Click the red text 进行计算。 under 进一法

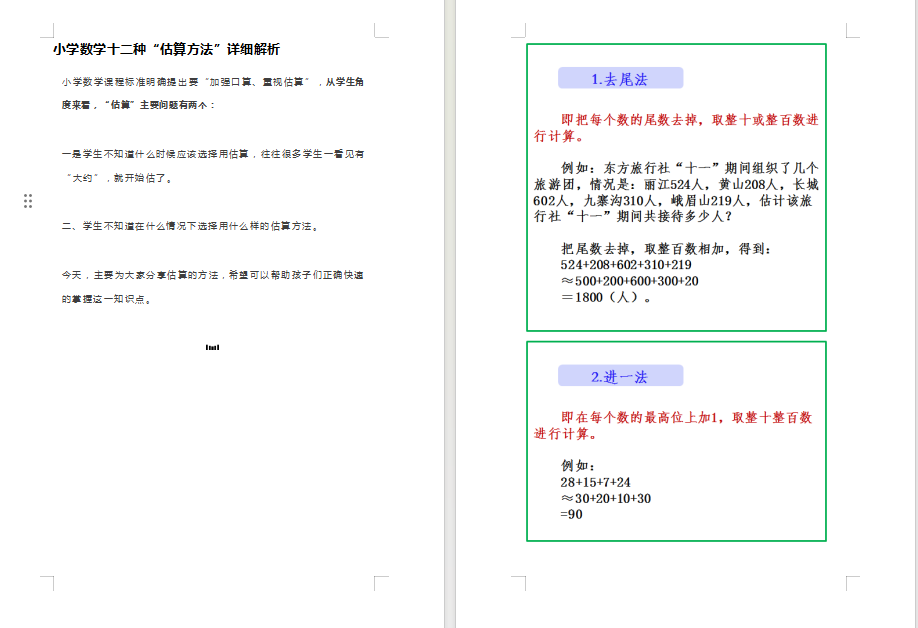(x=566, y=434)
